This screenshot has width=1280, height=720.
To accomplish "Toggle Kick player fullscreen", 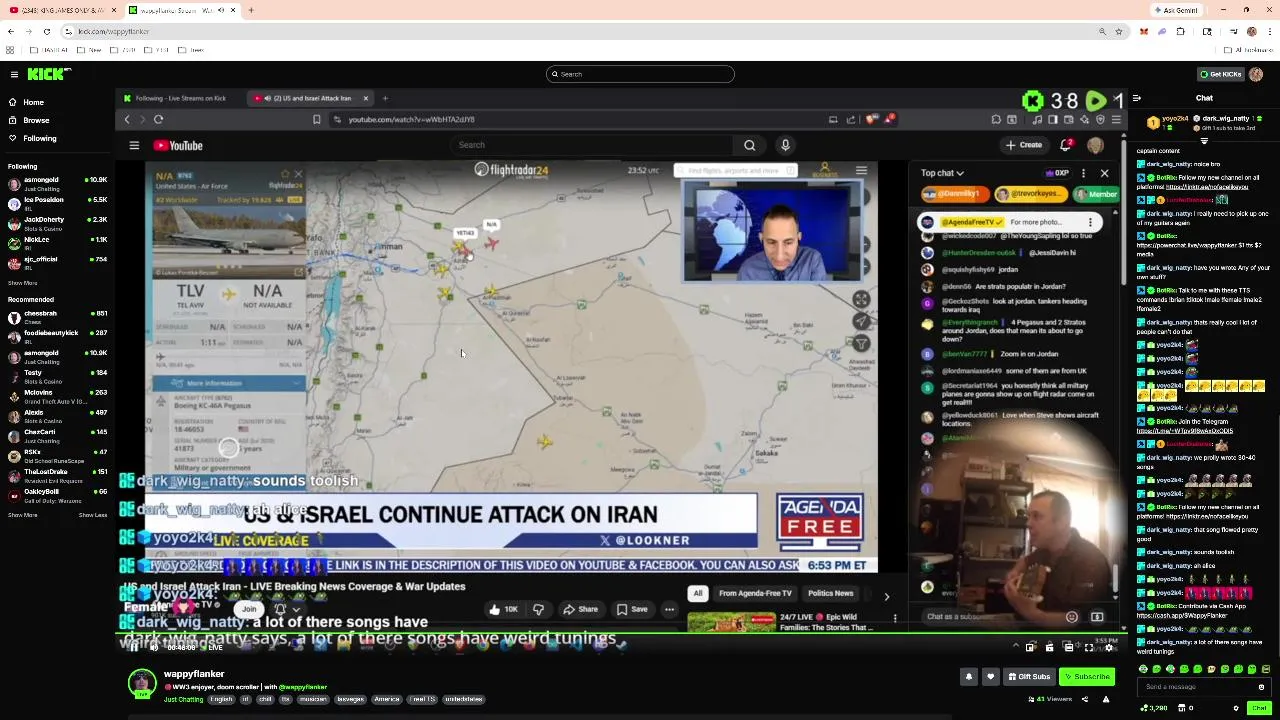I will pos(1090,647).
